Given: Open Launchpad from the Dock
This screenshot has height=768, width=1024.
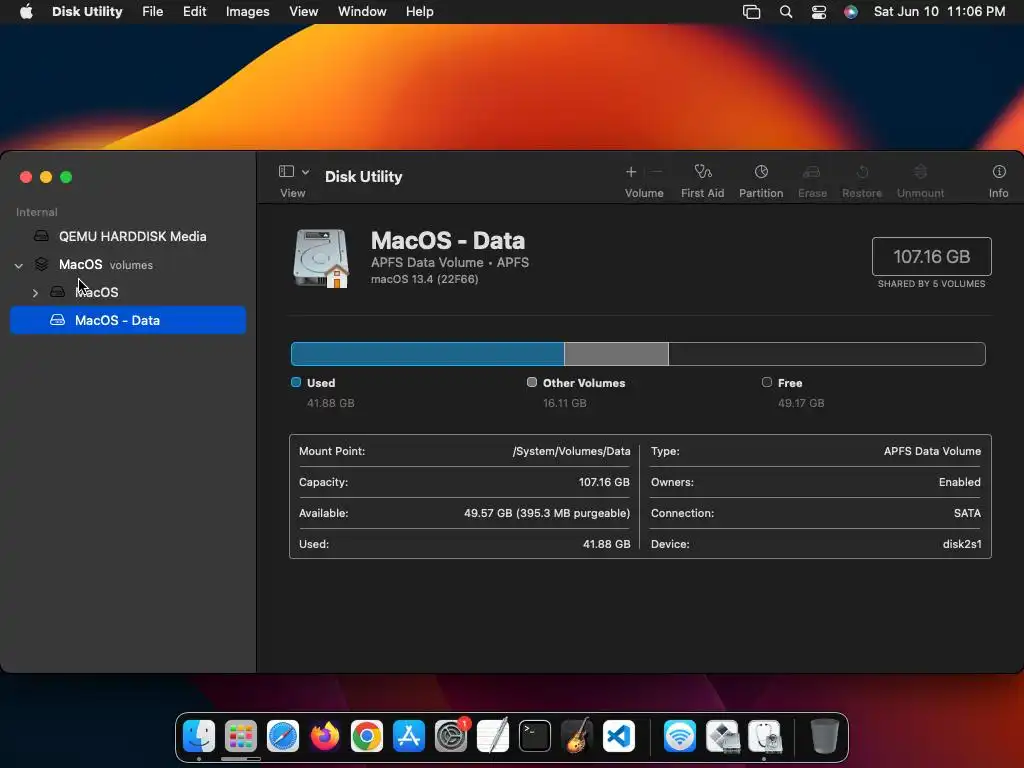Looking at the screenshot, I should [241, 737].
